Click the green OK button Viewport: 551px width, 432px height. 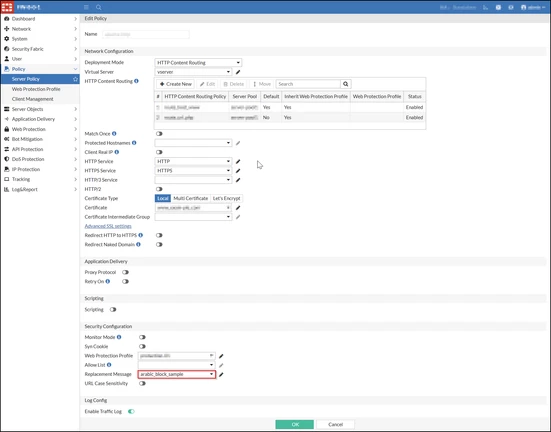point(294,424)
